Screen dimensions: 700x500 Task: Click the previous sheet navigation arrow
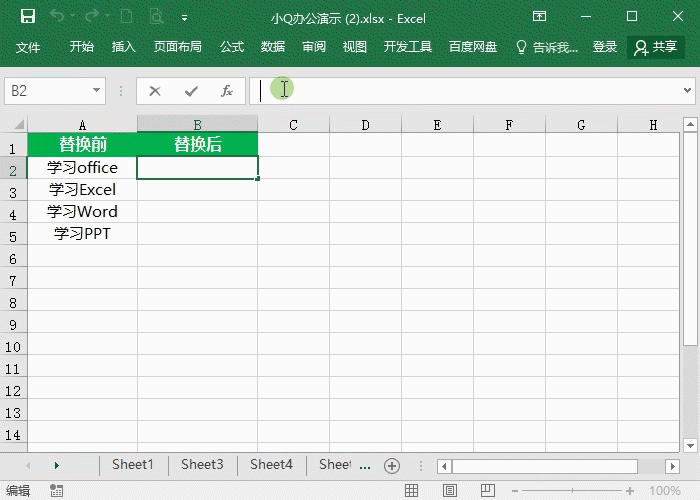[28, 466]
